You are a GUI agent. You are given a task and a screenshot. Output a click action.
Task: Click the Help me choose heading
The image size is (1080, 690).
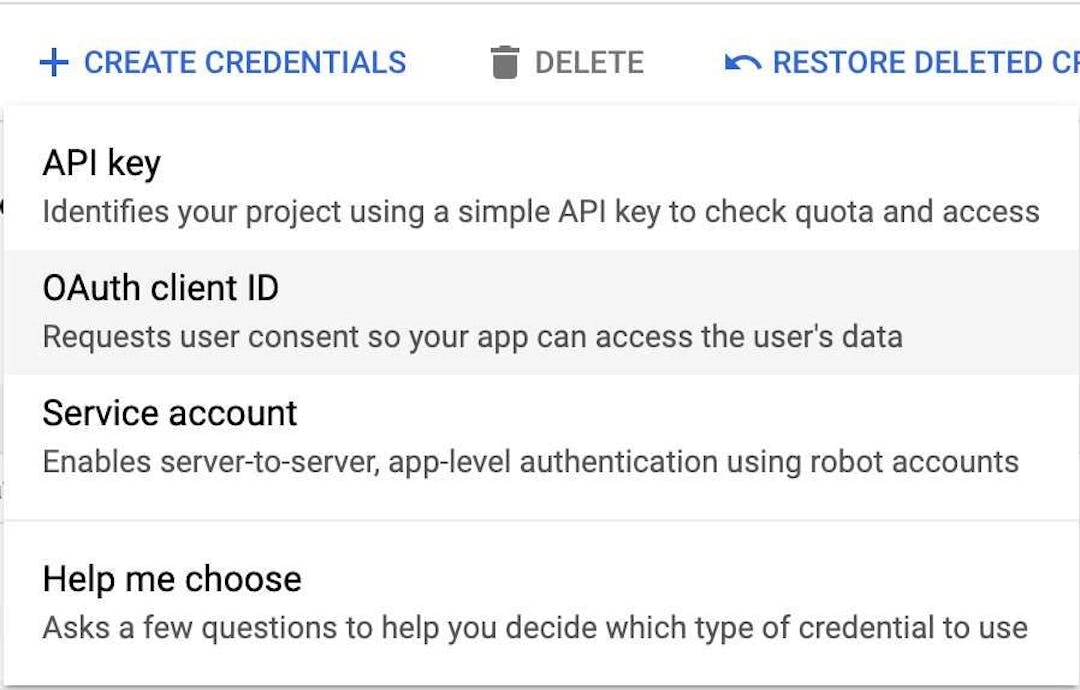(x=170, y=578)
